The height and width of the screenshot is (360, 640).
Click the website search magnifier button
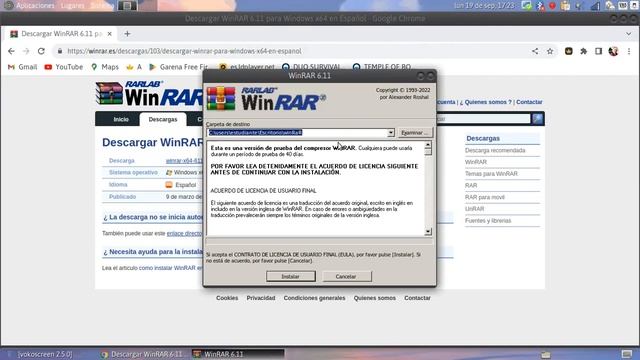point(538,119)
